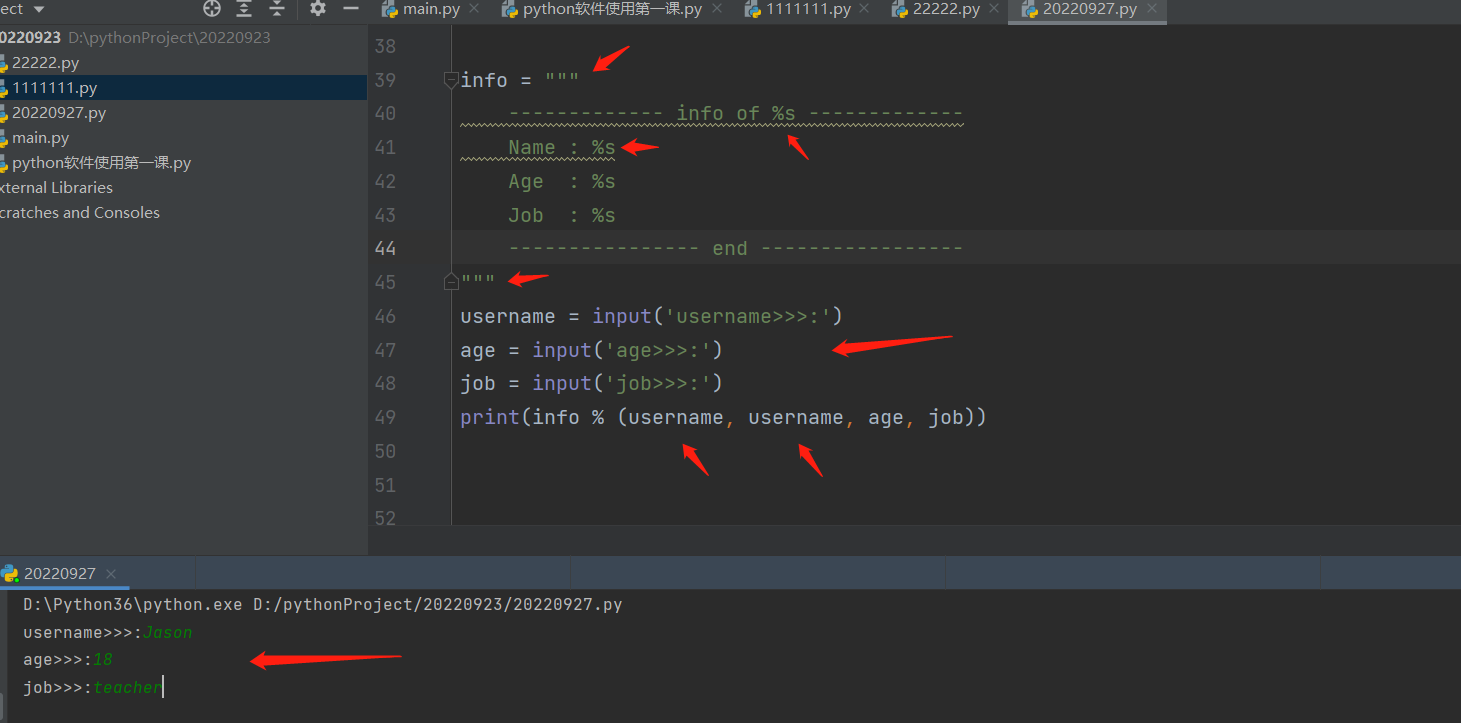The image size is (1461, 723).
Task: Click the fold end marker on line 45
Action: pos(451,283)
